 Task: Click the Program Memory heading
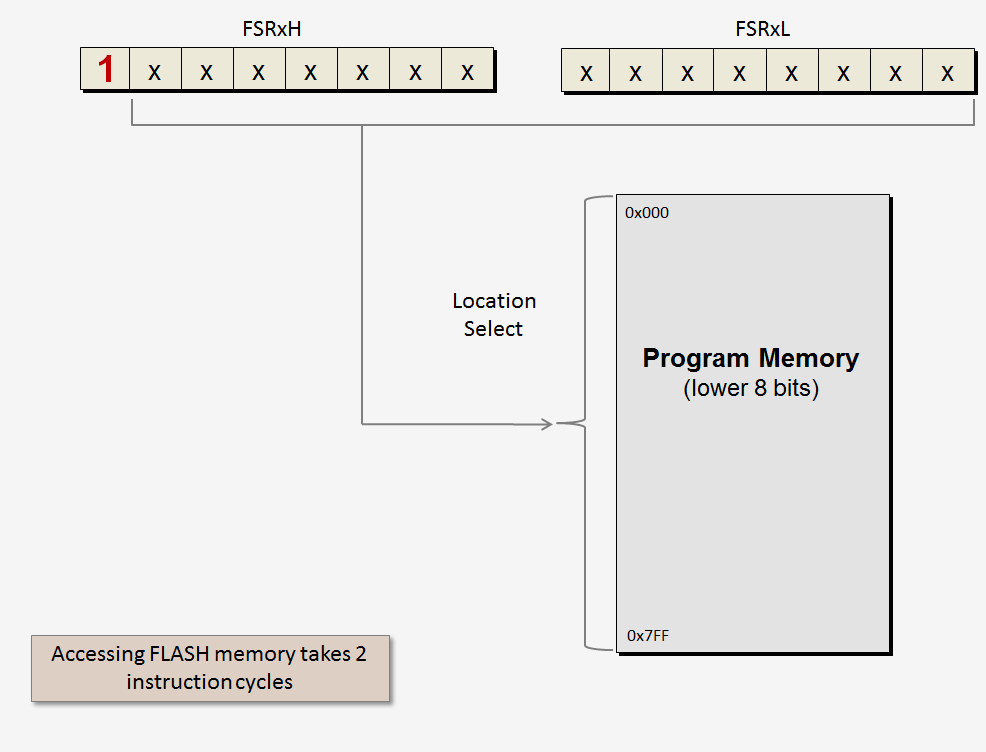tap(750, 358)
